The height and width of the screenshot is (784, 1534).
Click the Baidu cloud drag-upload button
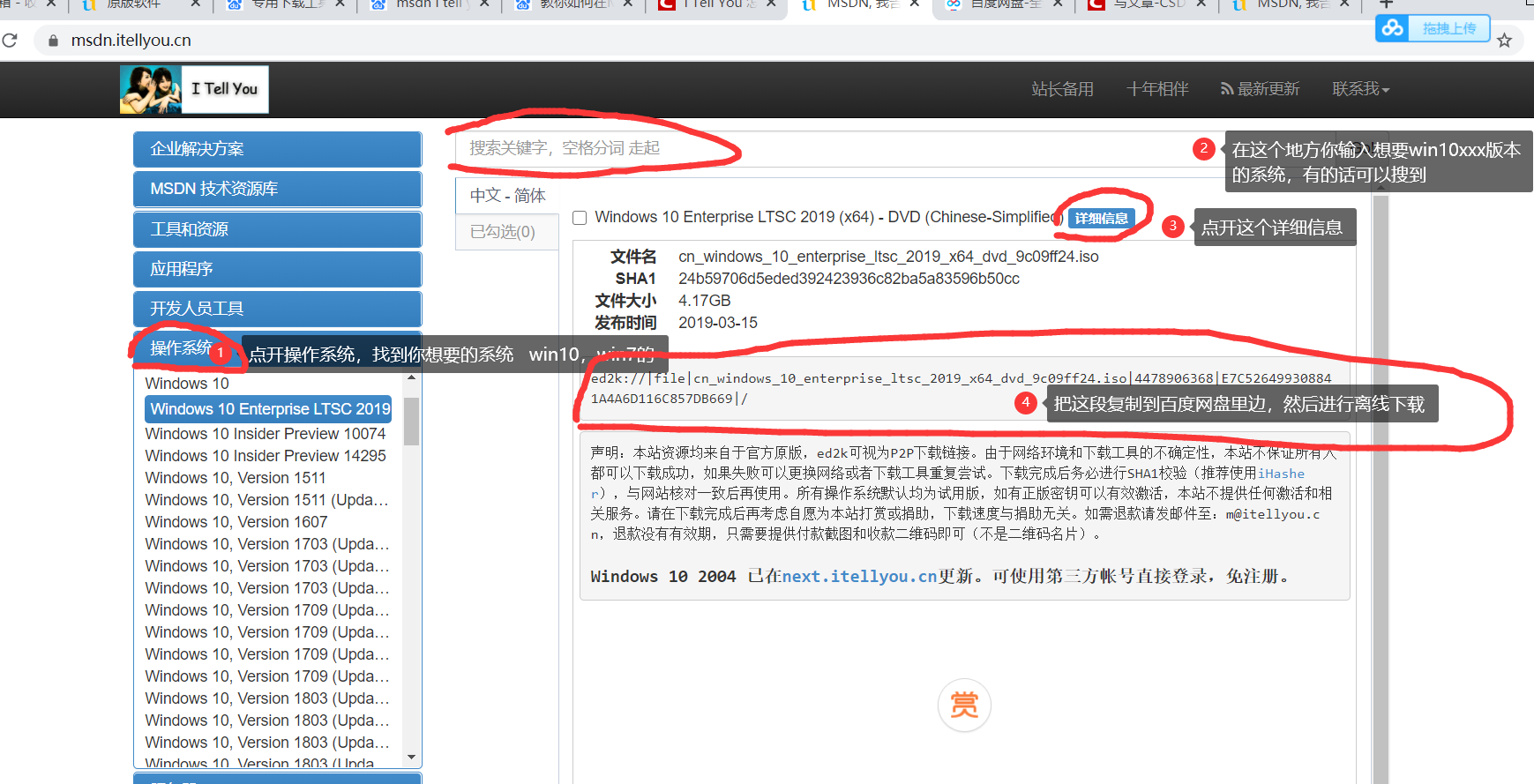tap(1433, 28)
